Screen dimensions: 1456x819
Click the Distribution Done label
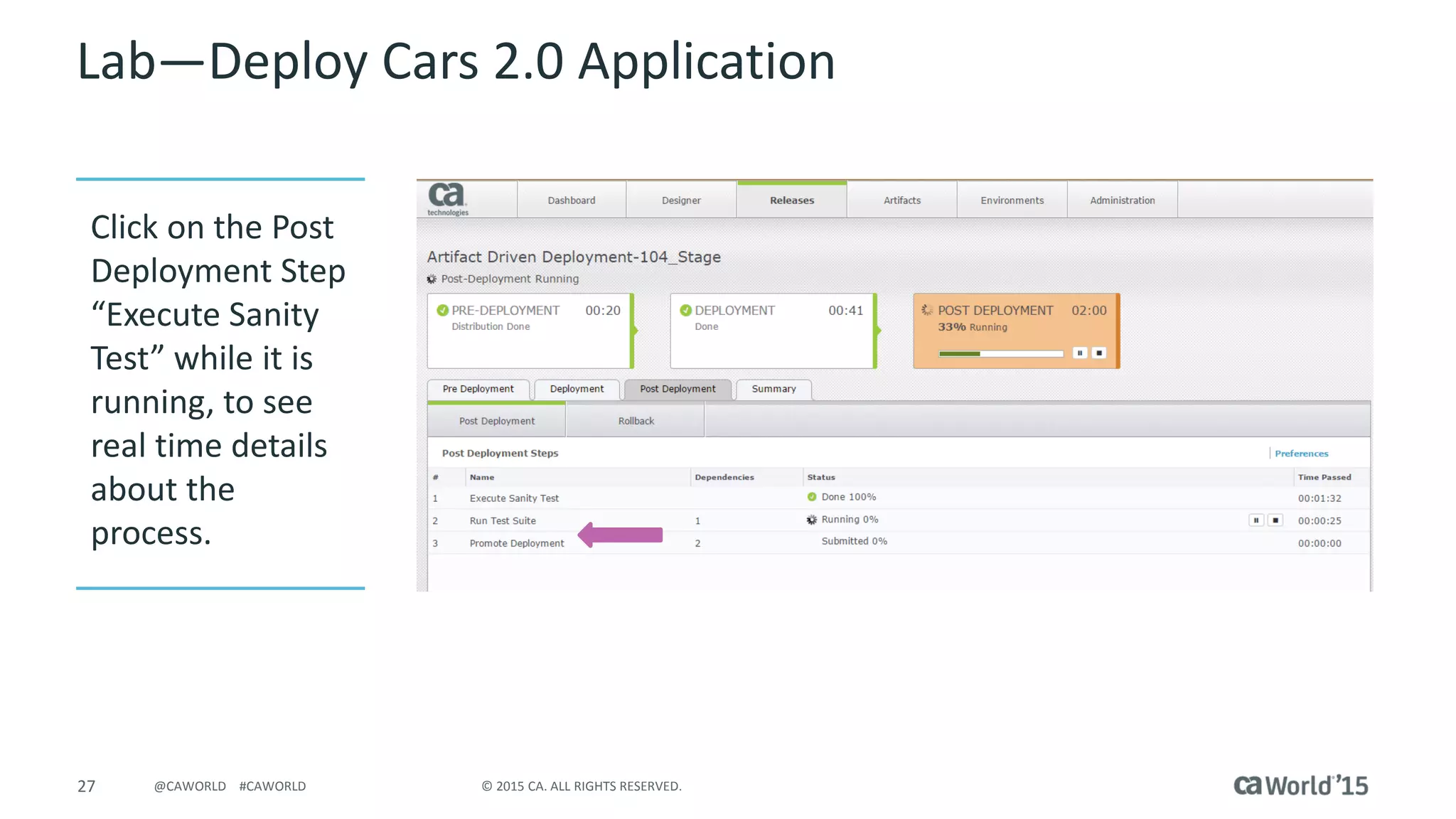click(491, 326)
